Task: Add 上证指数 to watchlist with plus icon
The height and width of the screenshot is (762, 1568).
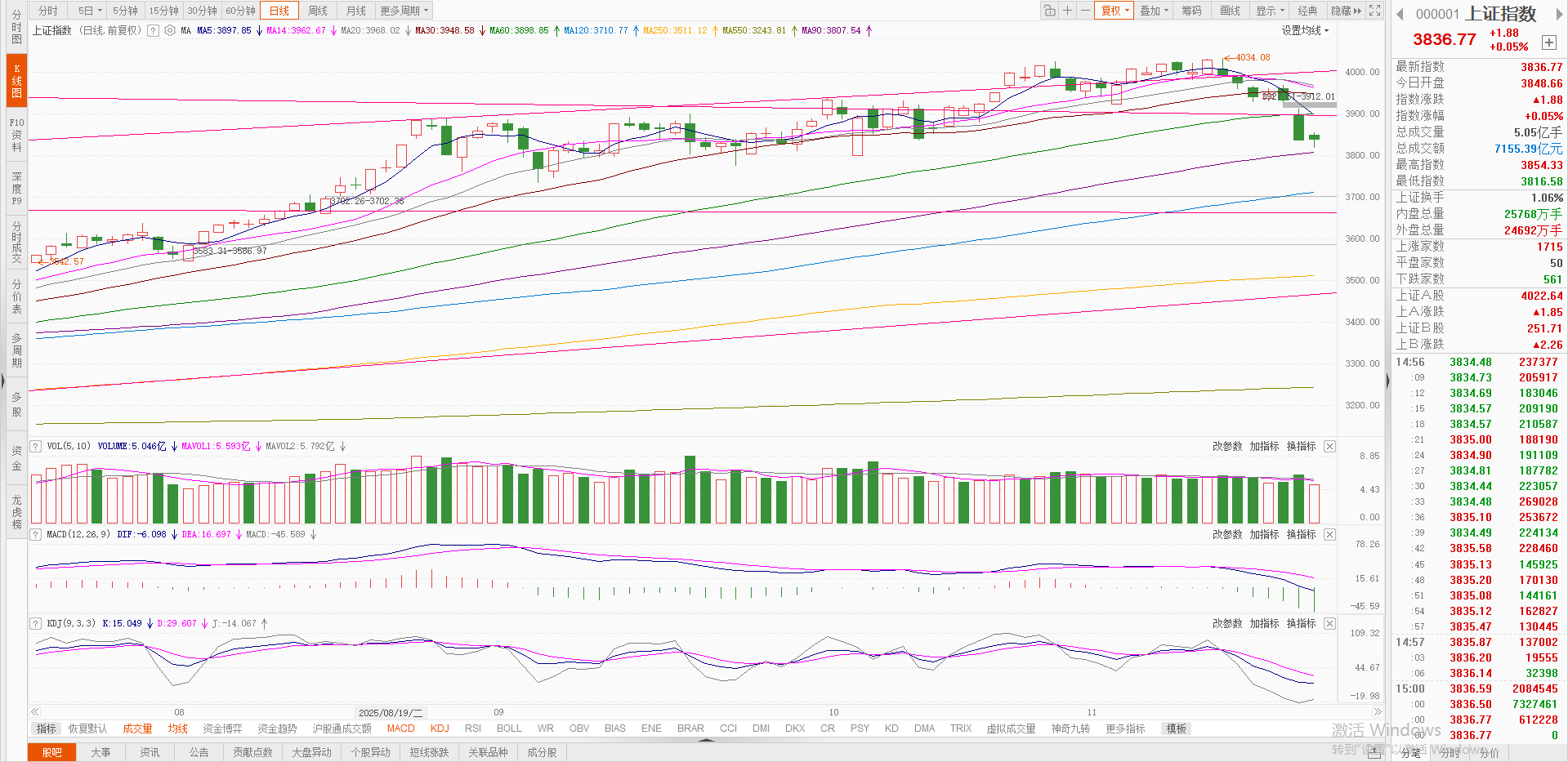Action: tap(1548, 42)
